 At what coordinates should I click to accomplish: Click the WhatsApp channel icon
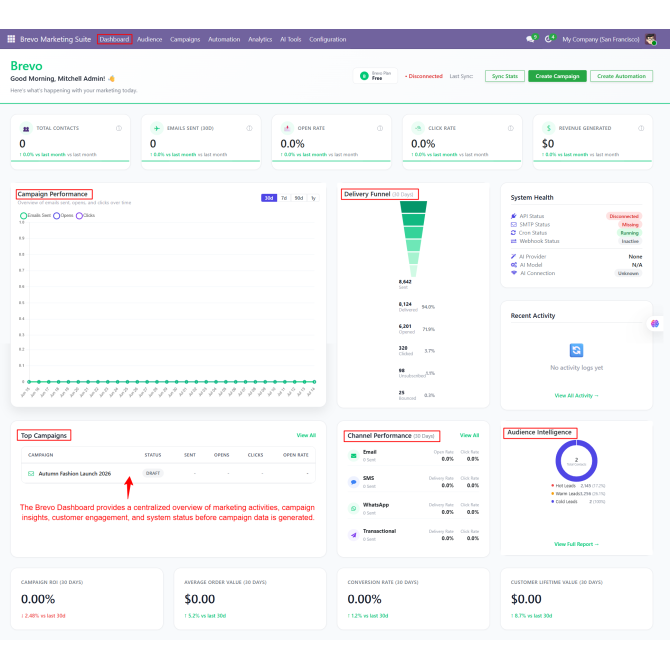pyautogui.click(x=353, y=508)
